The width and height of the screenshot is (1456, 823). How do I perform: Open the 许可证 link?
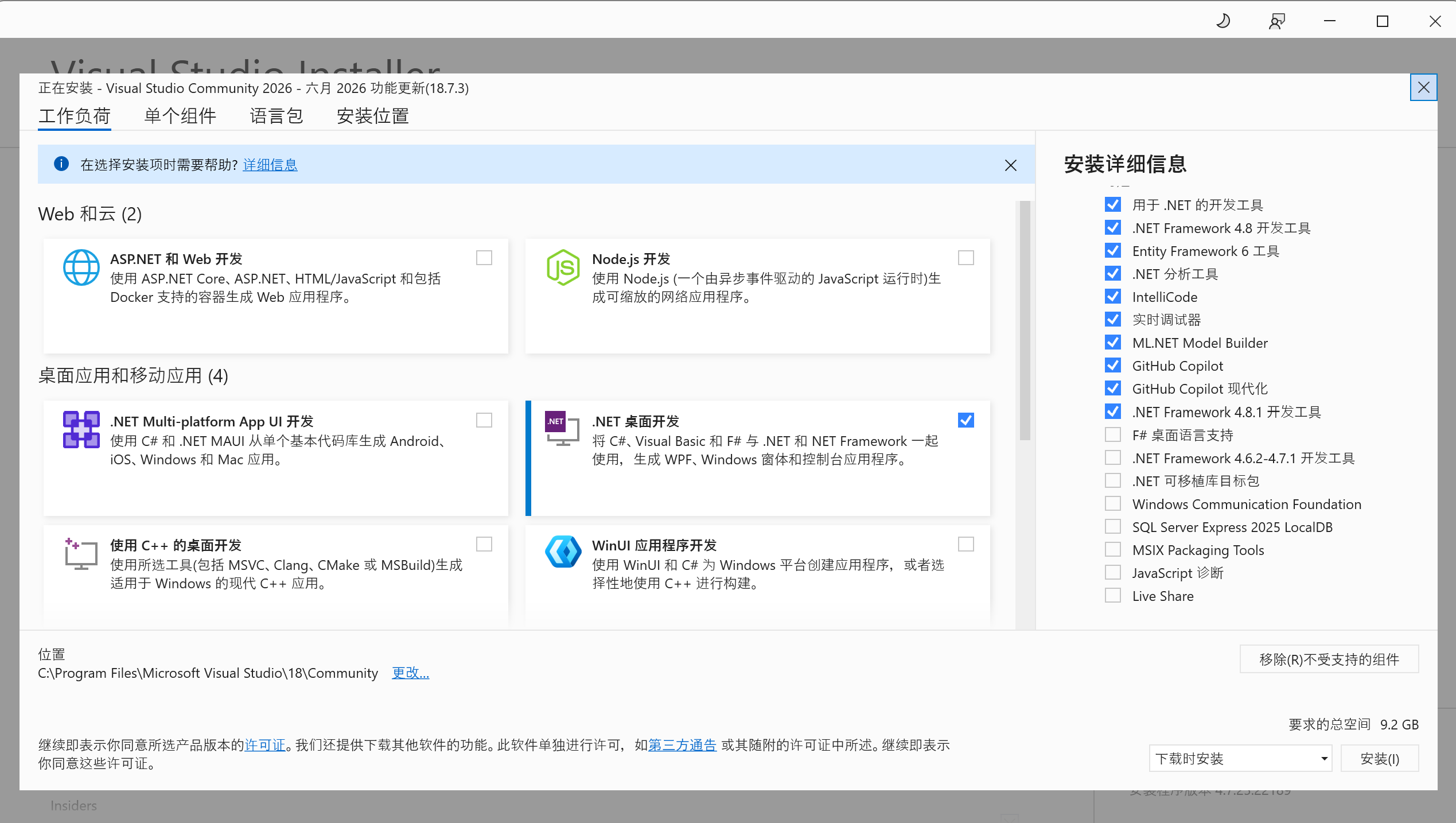click(x=265, y=745)
